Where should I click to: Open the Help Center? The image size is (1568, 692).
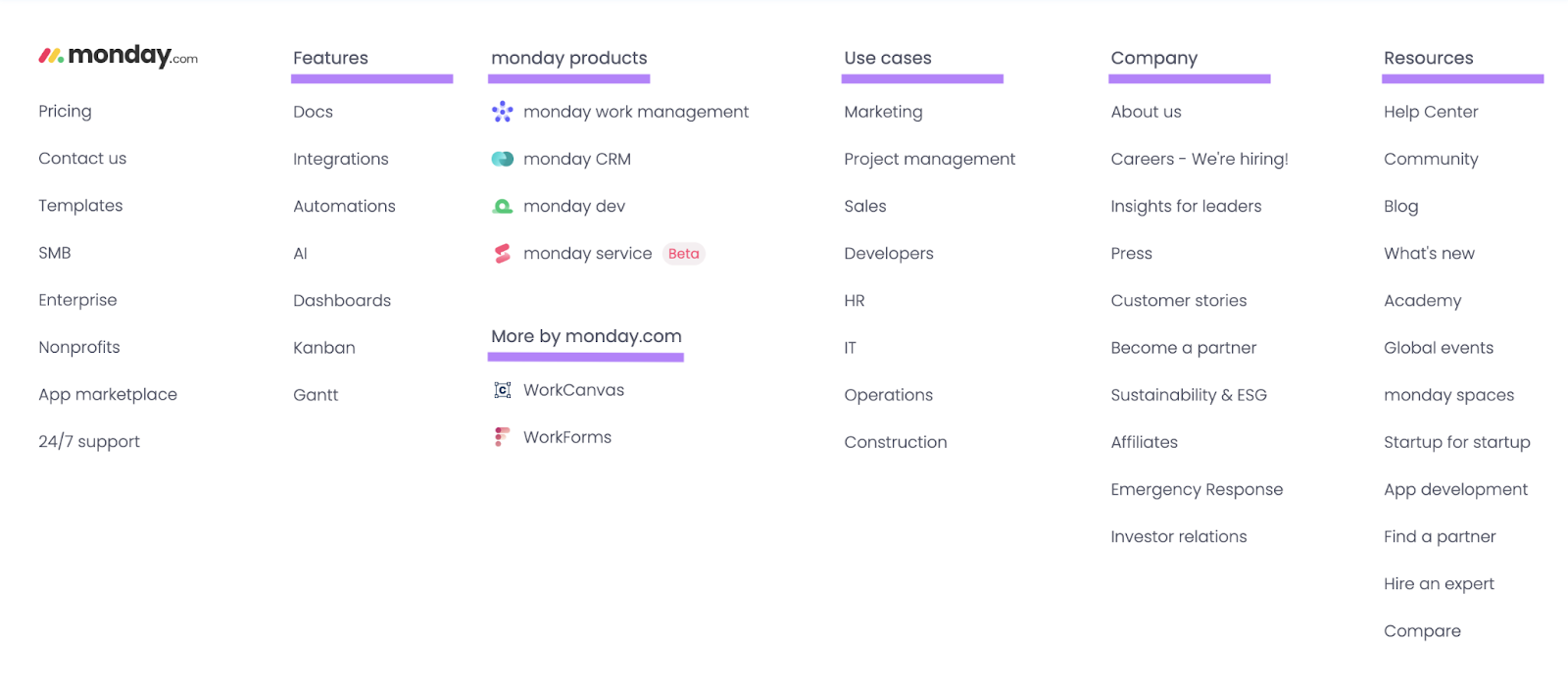coord(1430,111)
